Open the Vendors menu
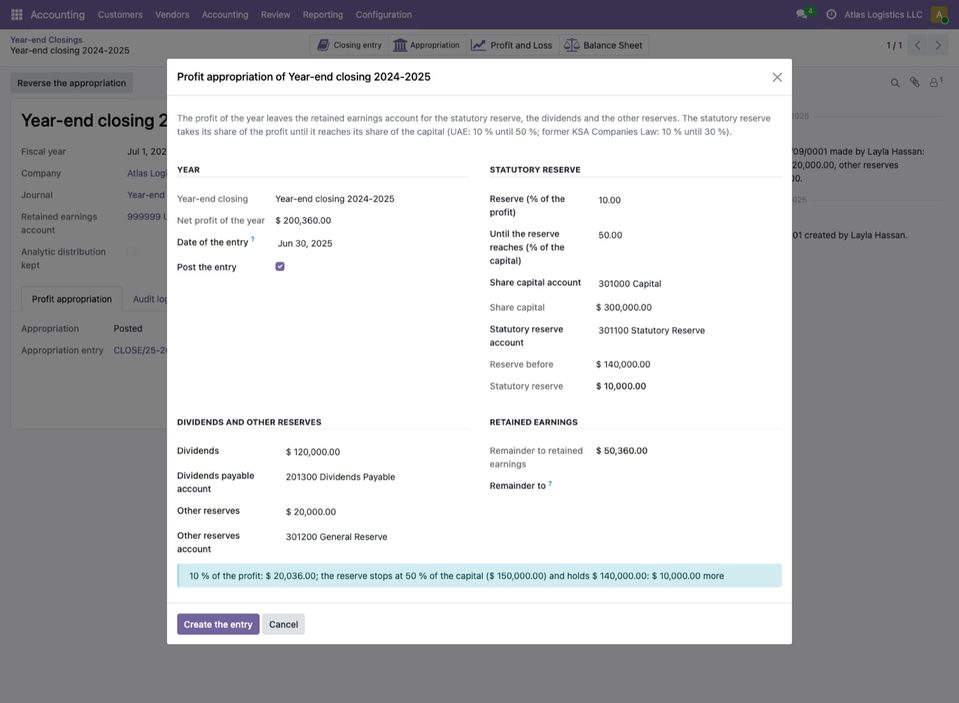This screenshot has height=703, width=959. click(172, 14)
